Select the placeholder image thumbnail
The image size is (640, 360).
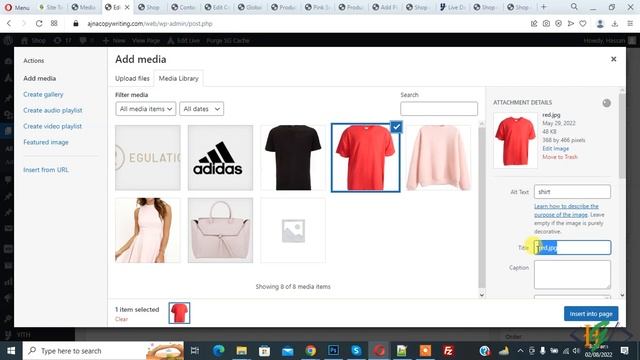tap(293, 230)
